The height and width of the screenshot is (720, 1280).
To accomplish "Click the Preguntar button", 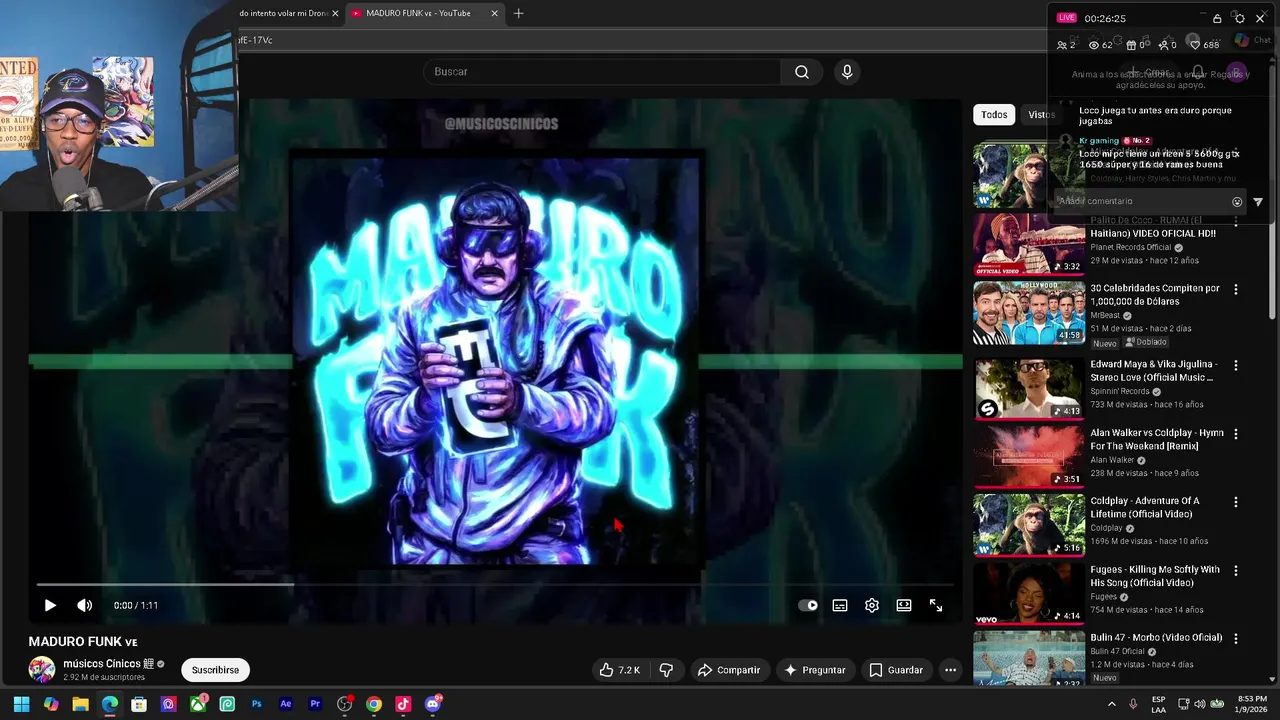I will (816, 670).
